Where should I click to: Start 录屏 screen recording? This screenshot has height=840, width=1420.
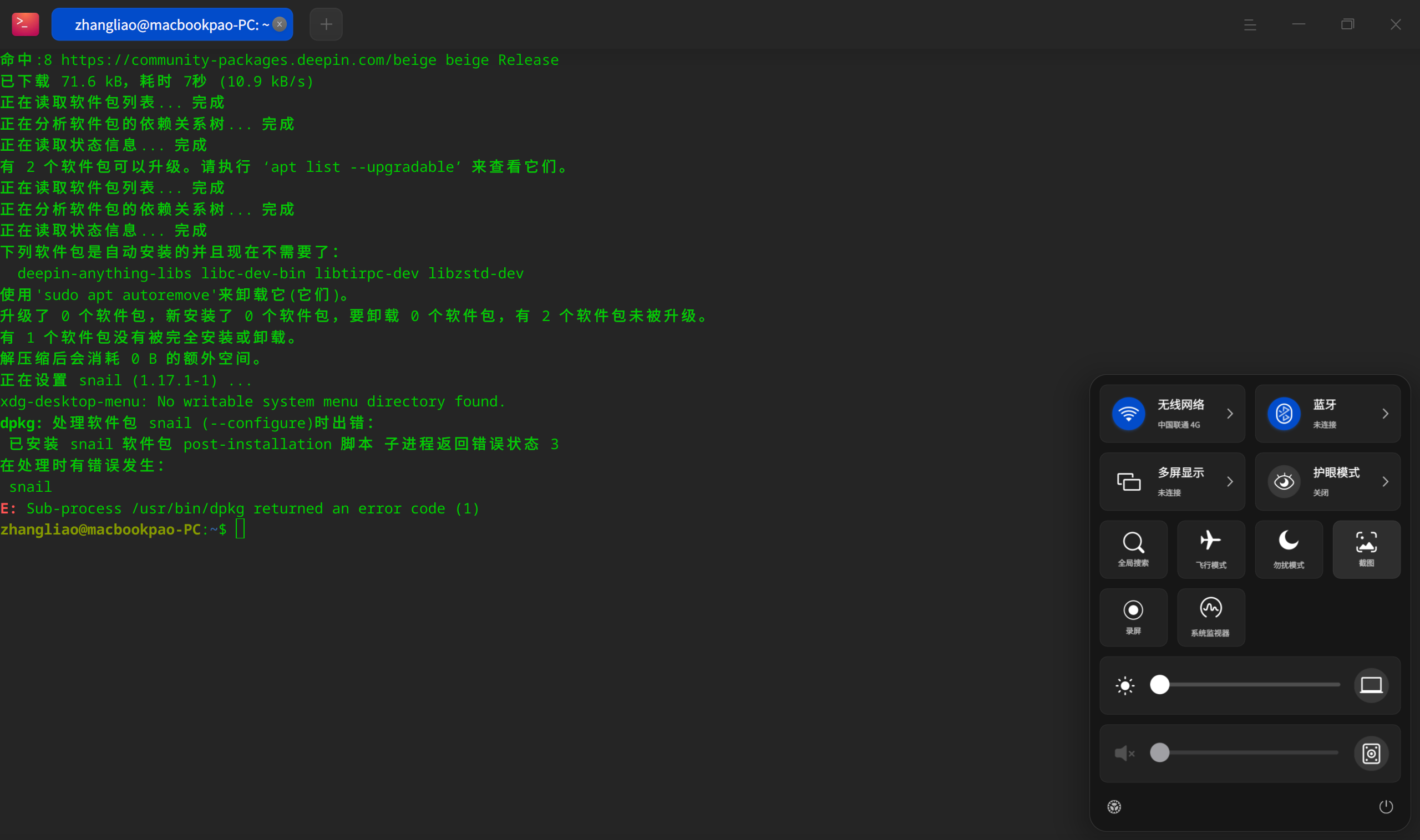tap(1134, 618)
